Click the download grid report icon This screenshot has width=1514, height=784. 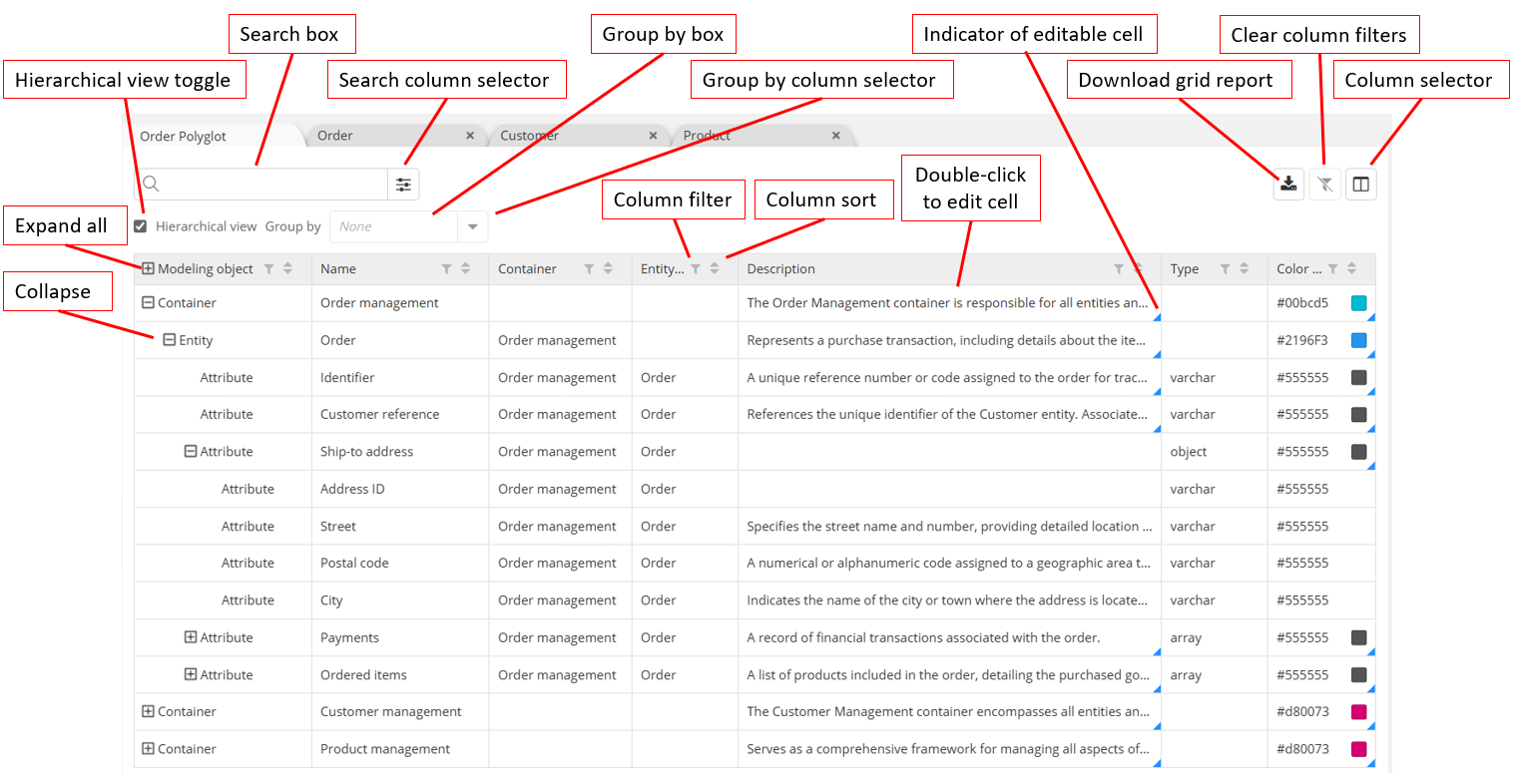[x=1288, y=184]
